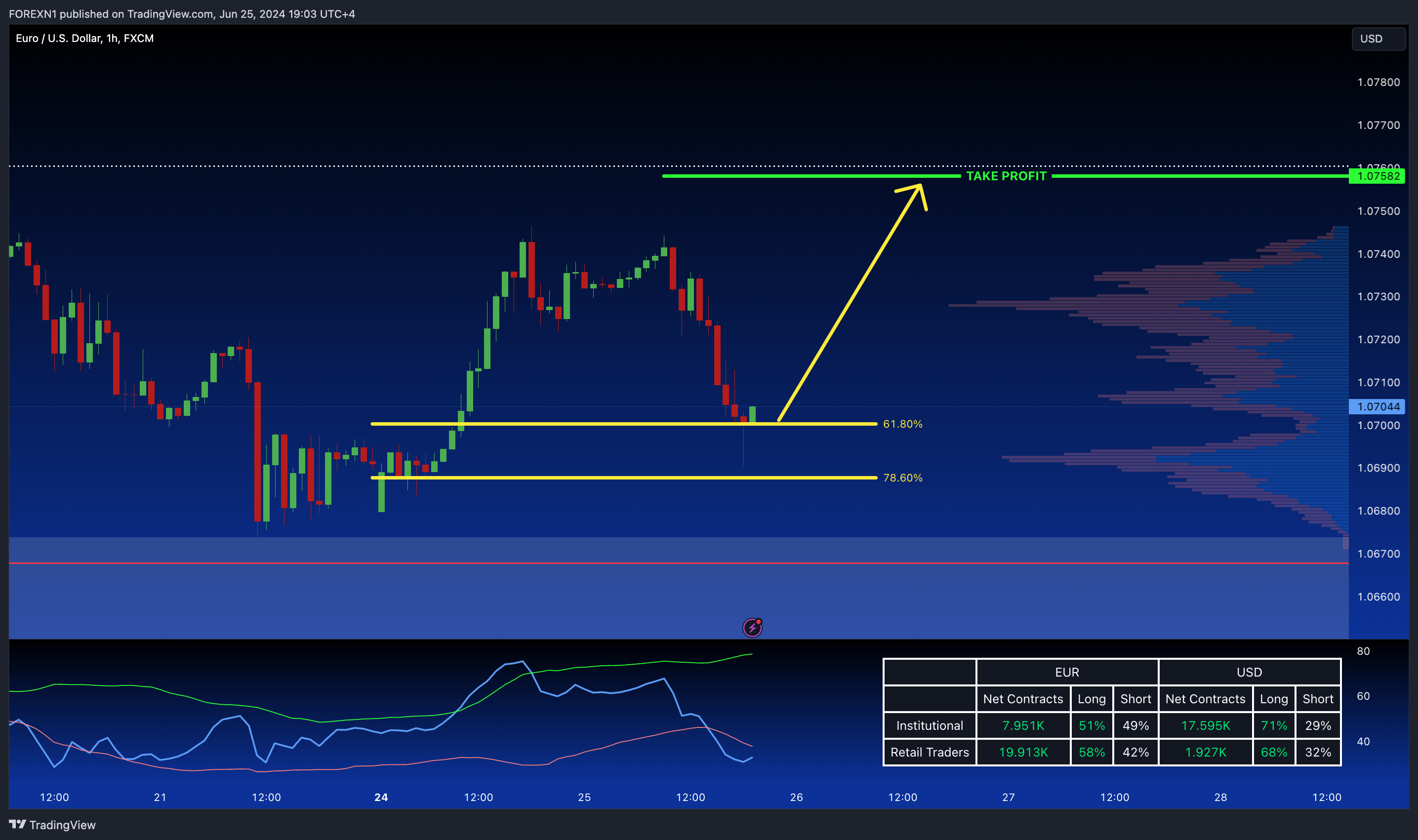Click Retail Traders EUR long 58% cell
The image size is (1418, 840).
pyautogui.click(x=1092, y=752)
